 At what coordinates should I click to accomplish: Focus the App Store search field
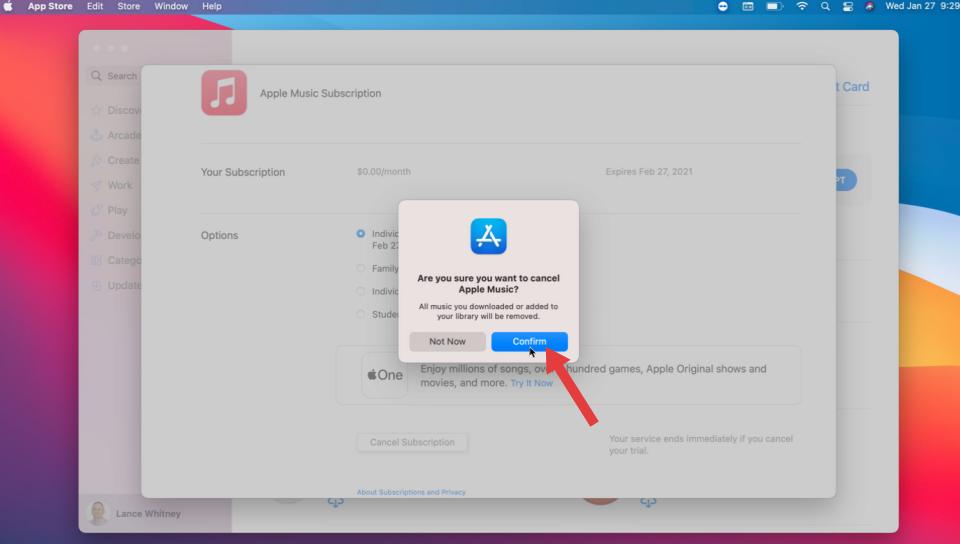pyautogui.click(x=116, y=76)
